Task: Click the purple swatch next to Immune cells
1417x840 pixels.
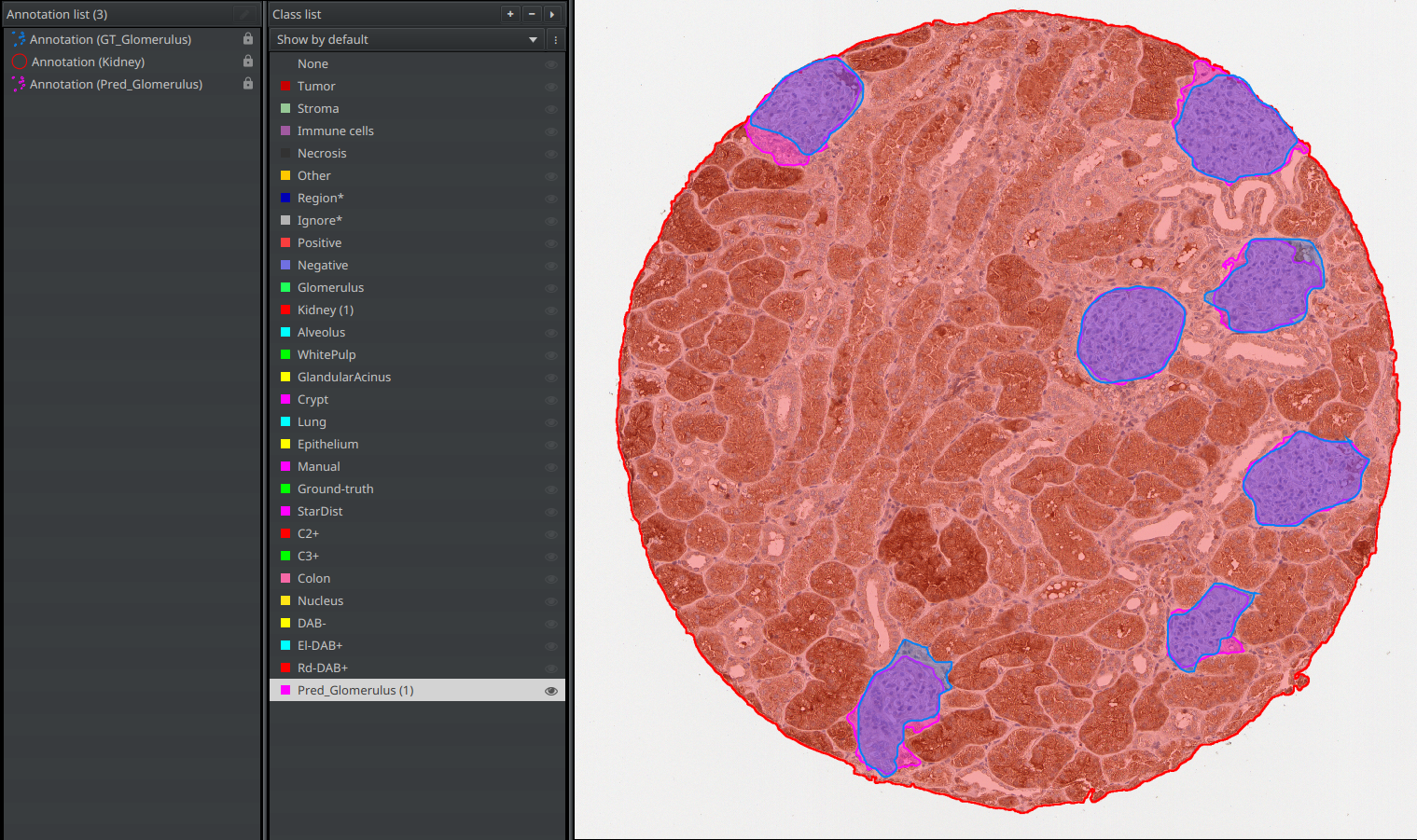Action: (285, 131)
